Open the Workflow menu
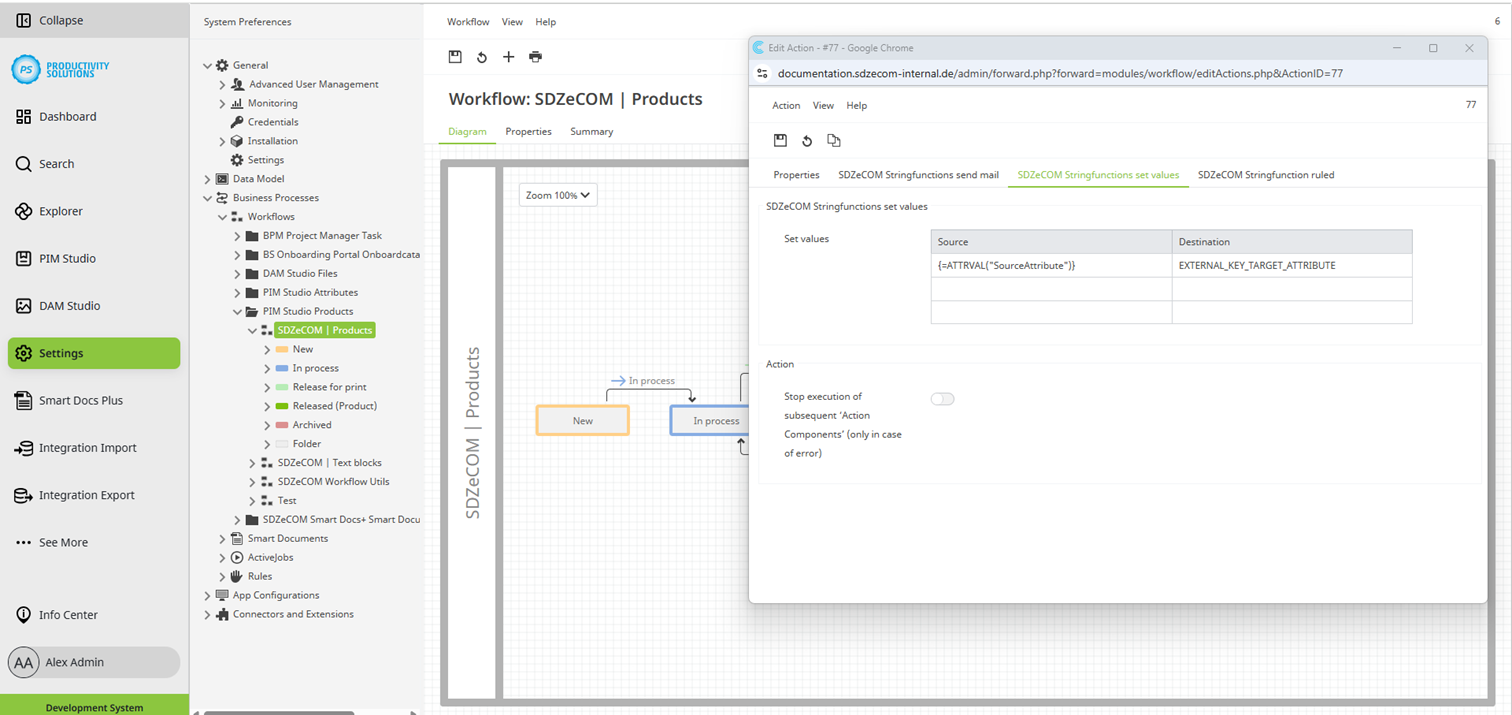The width and height of the screenshot is (1512, 715). (468, 22)
